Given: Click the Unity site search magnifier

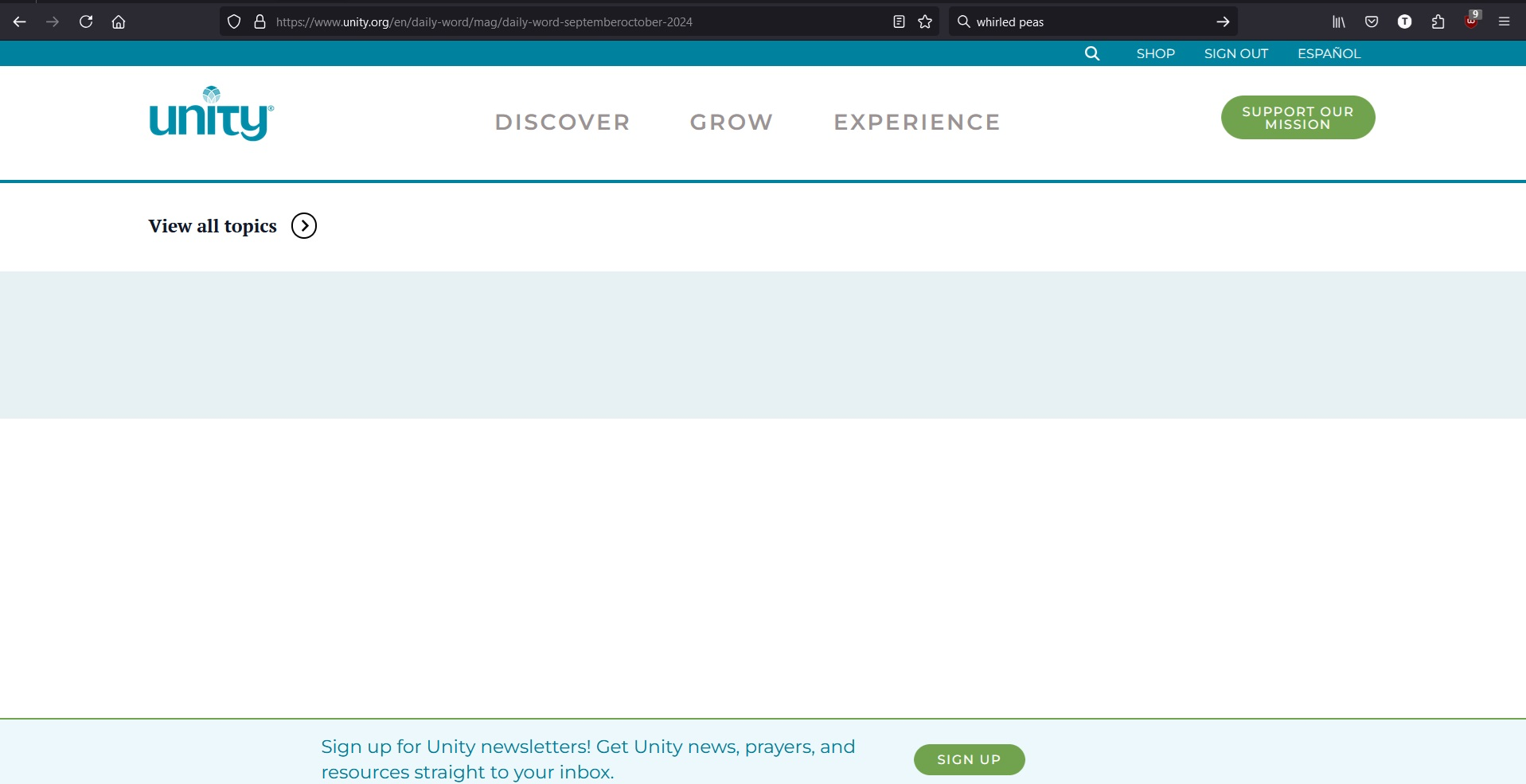Looking at the screenshot, I should click(1092, 53).
